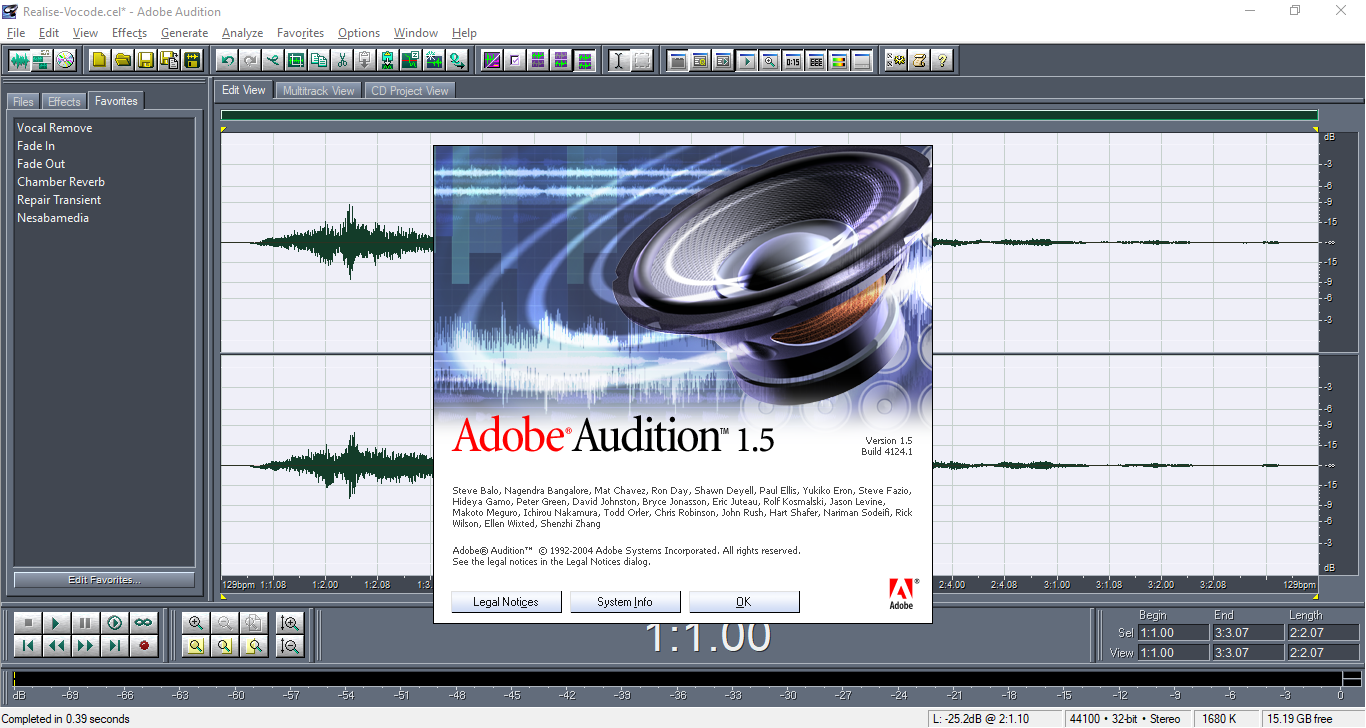Toggle the level meters window toolbar button
Image resolution: width=1366 pixels, height=728 pixels.
pyautogui.click(x=839, y=60)
